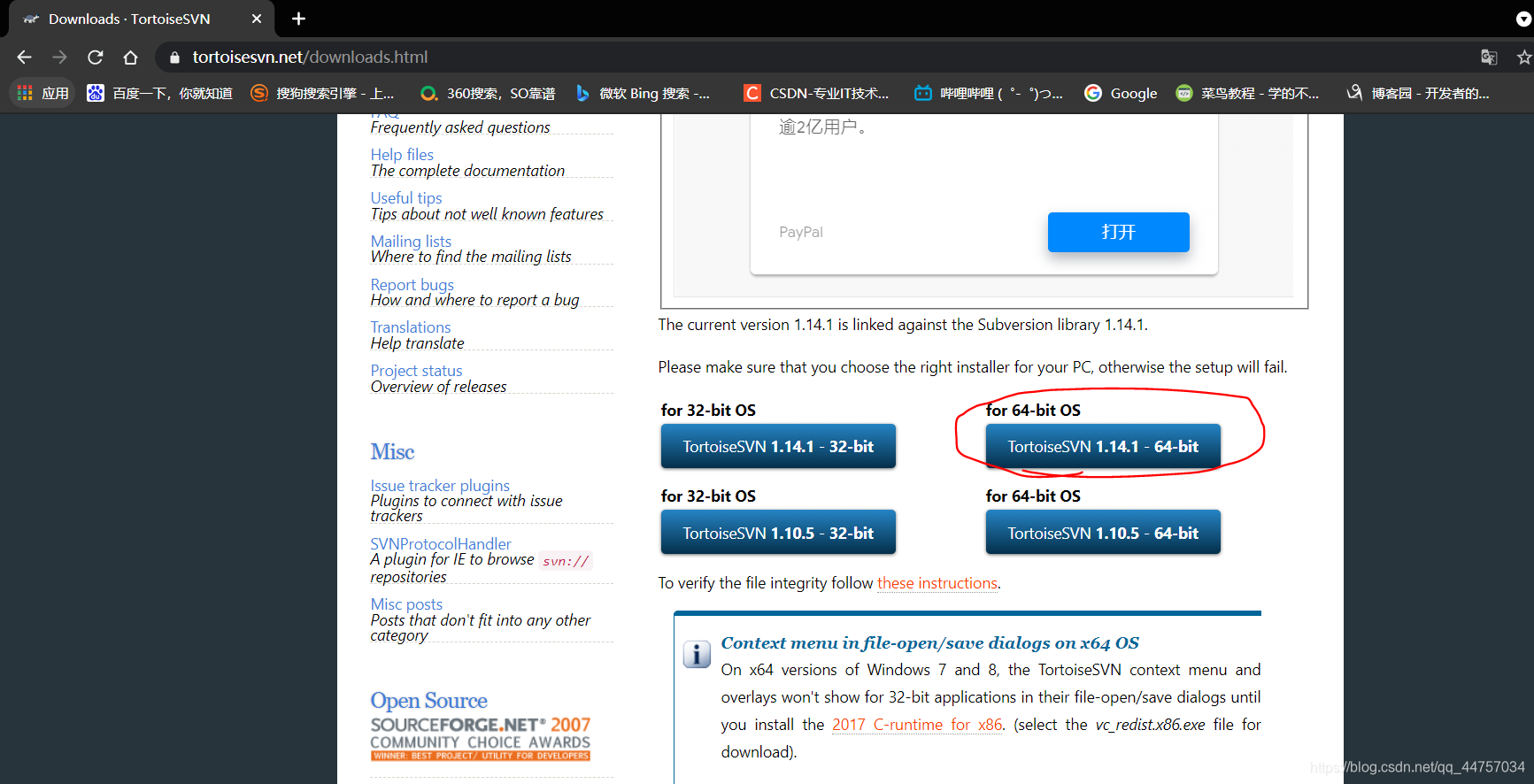Click the PayPal label in the ad
This screenshot has width=1534, height=784.
tap(801, 232)
